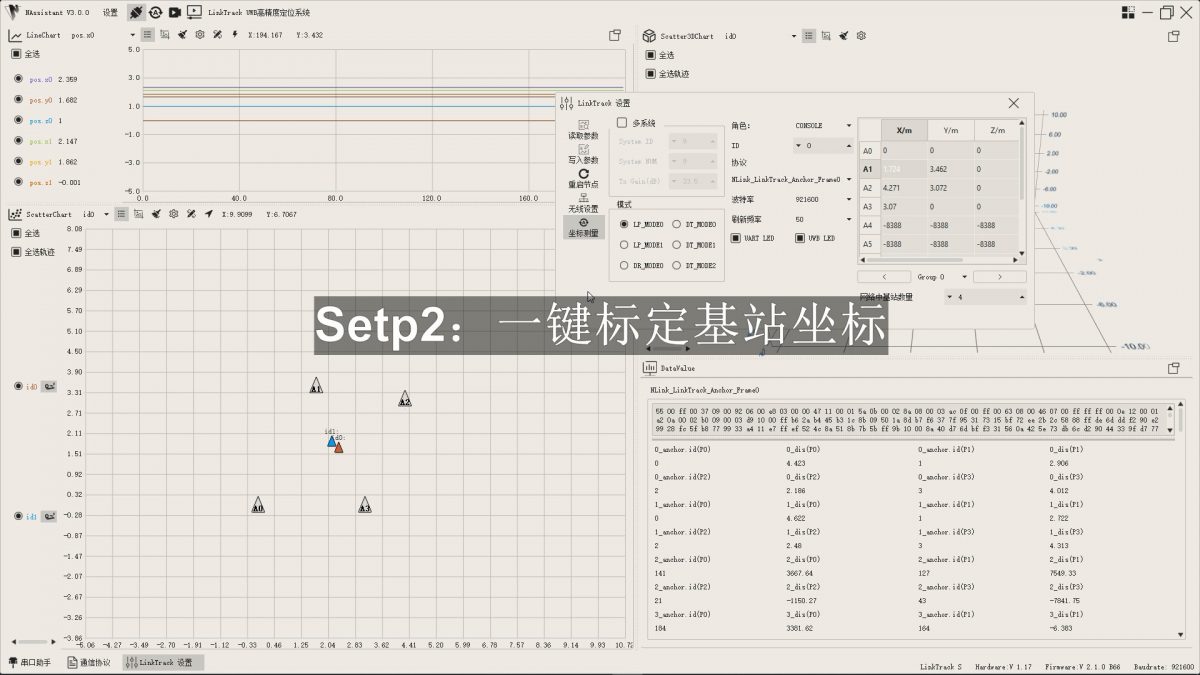Click 读取参数 (read parameters) icon
The width and height of the screenshot is (1200, 675).
coord(583,128)
